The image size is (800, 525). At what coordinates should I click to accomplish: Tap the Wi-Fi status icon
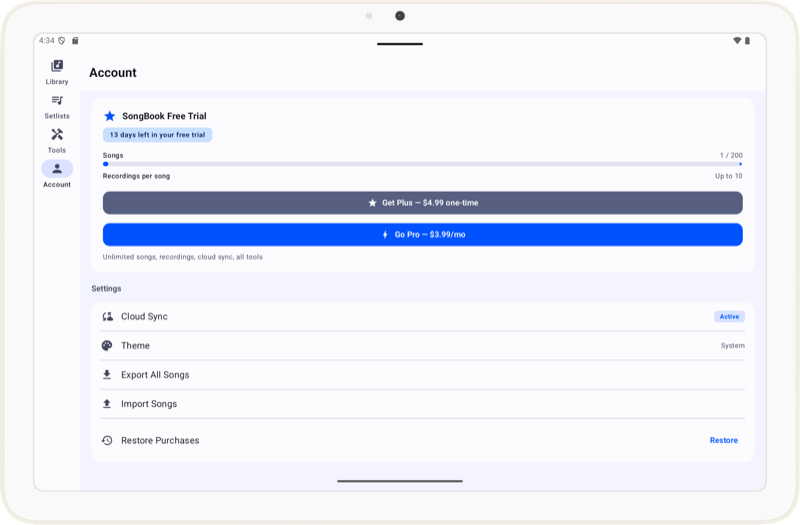[x=737, y=40]
